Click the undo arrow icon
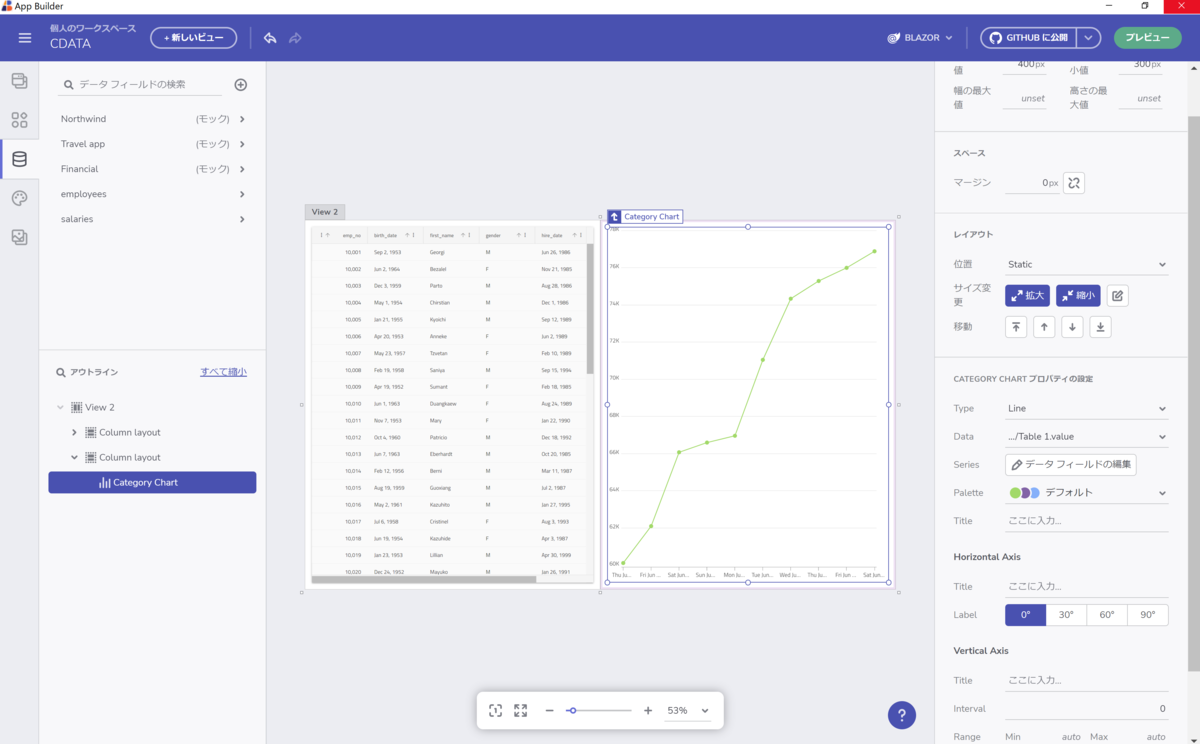Image resolution: width=1200 pixels, height=744 pixels. click(270, 38)
